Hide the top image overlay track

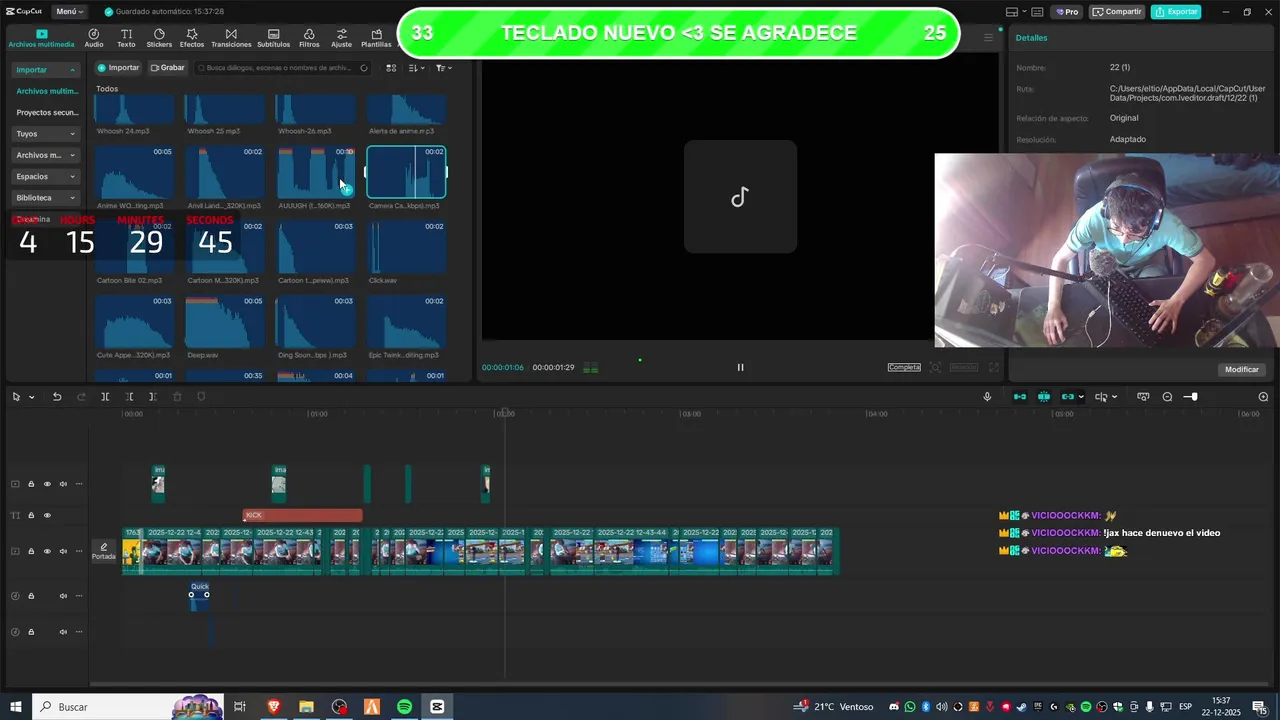click(47, 484)
